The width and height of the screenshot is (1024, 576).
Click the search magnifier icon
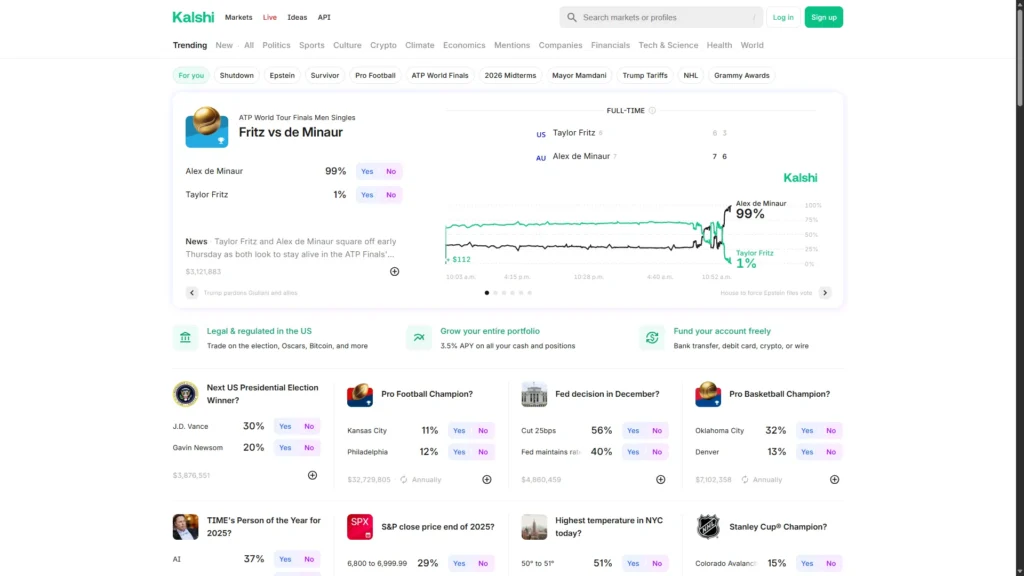(572, 17)
